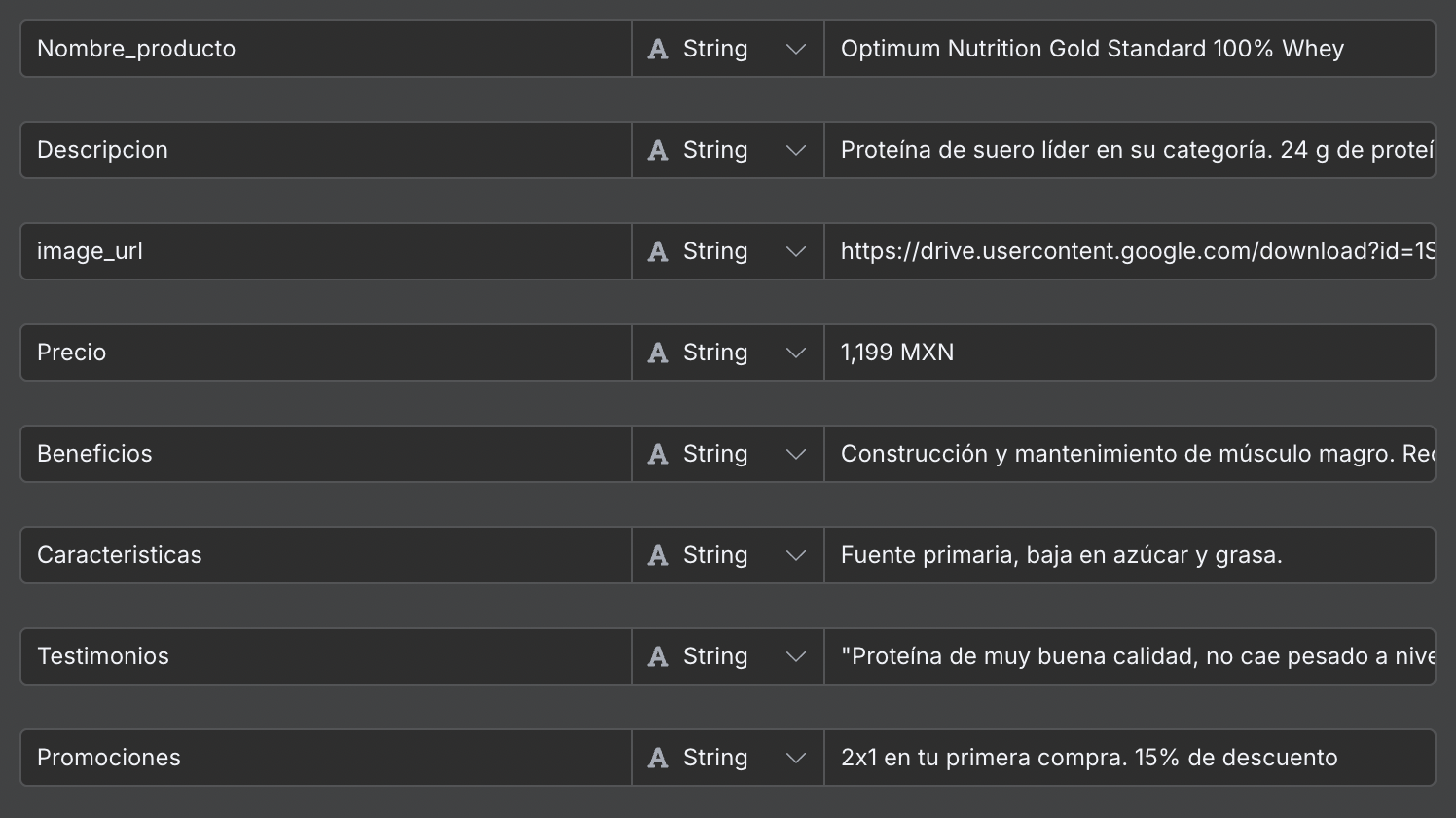Edit the Caracteristicas value field
The height and width of the screenshot is (818, 1456).
pos(1129,556)
